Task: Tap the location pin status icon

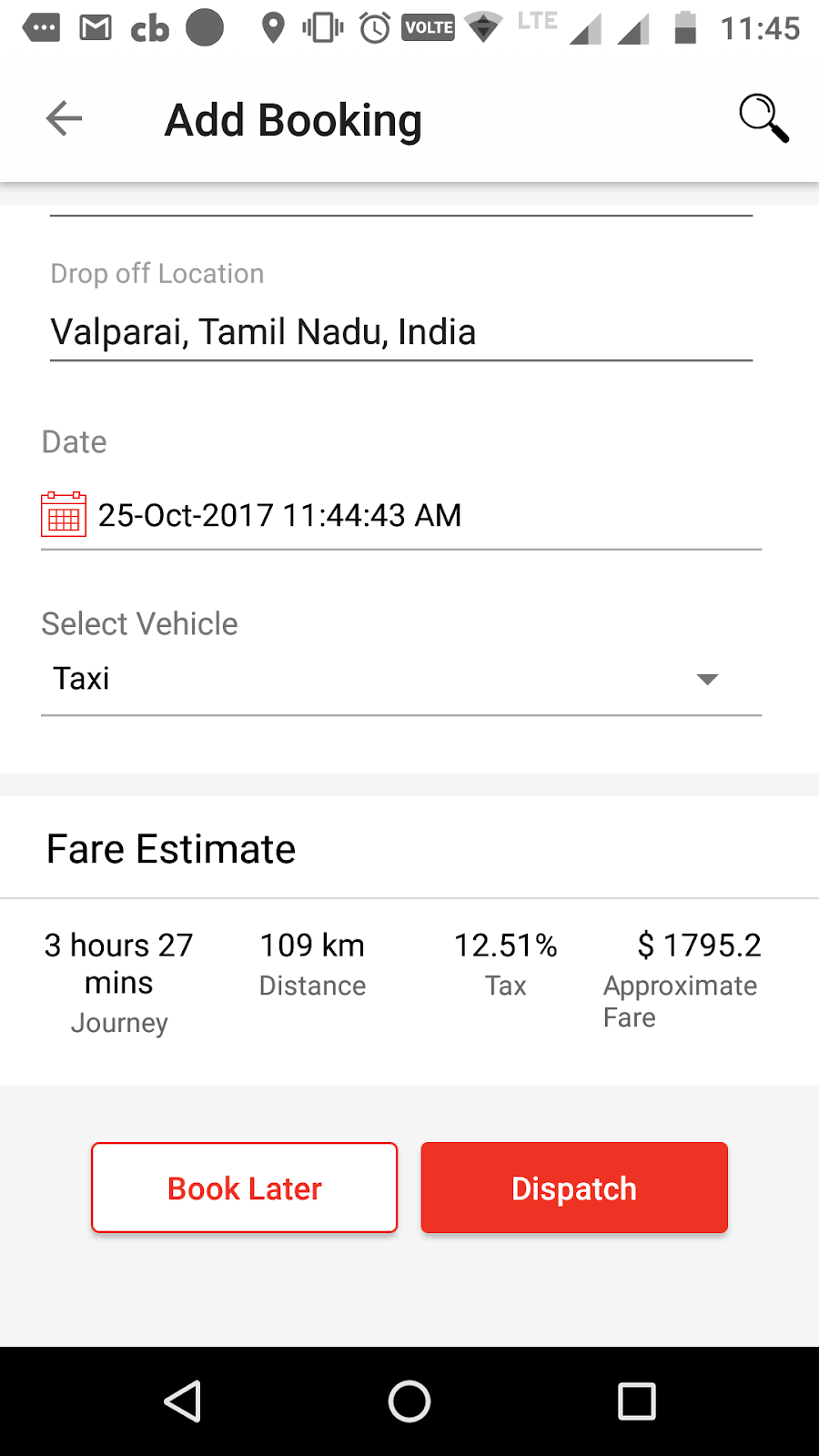Action: 272,28
